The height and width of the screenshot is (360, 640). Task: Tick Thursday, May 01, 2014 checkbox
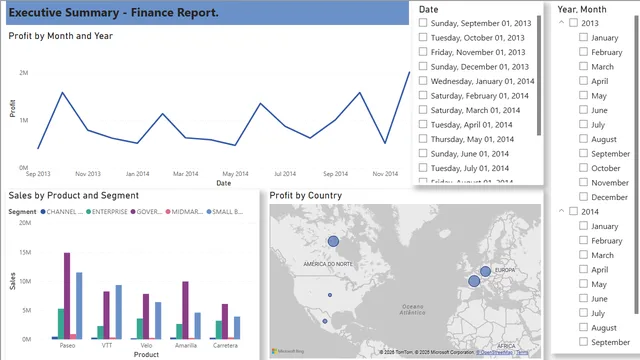click(423, 139)
